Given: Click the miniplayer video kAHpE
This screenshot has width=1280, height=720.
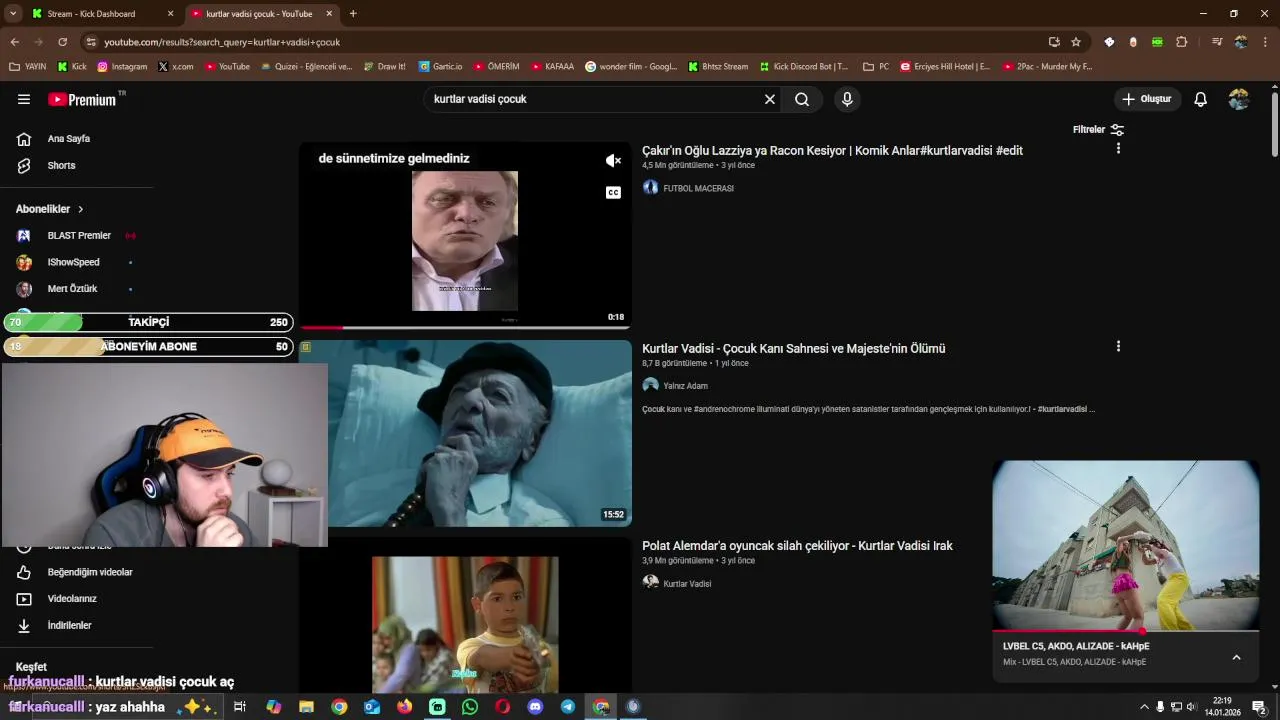Looking at the screenshot, I should [1125, 545].
